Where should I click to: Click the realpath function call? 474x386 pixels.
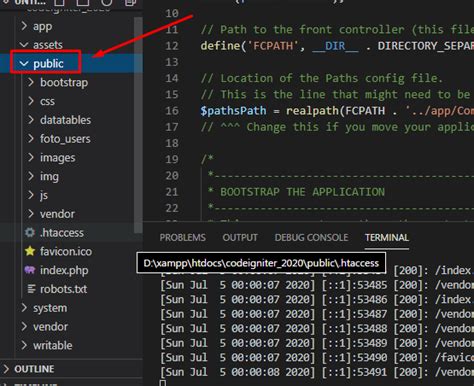pyautogui.click(x=312, y=111)
